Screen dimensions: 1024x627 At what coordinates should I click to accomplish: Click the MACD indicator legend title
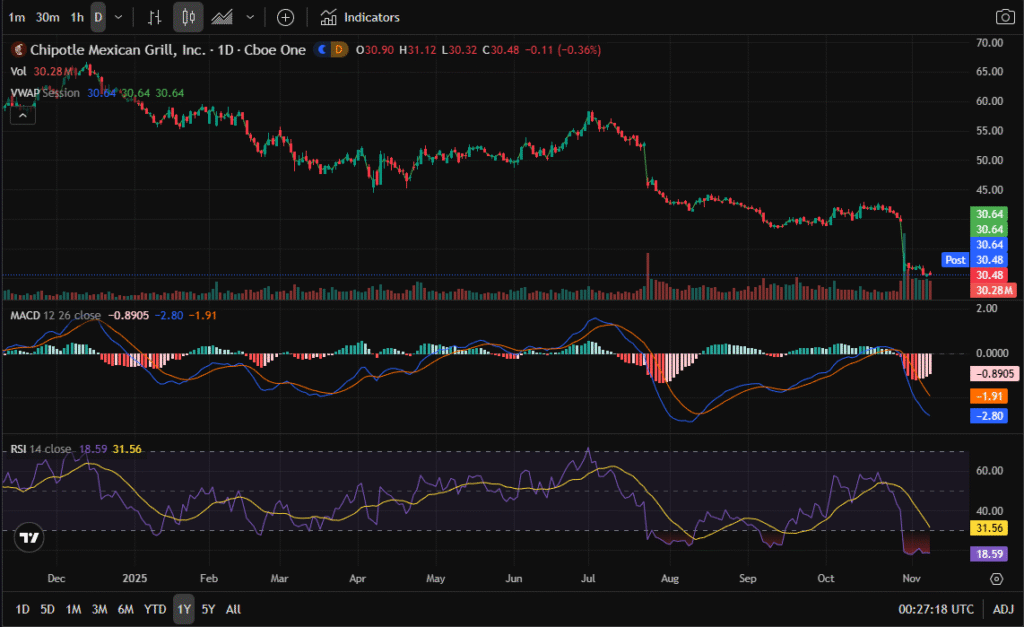pos(27,315)
